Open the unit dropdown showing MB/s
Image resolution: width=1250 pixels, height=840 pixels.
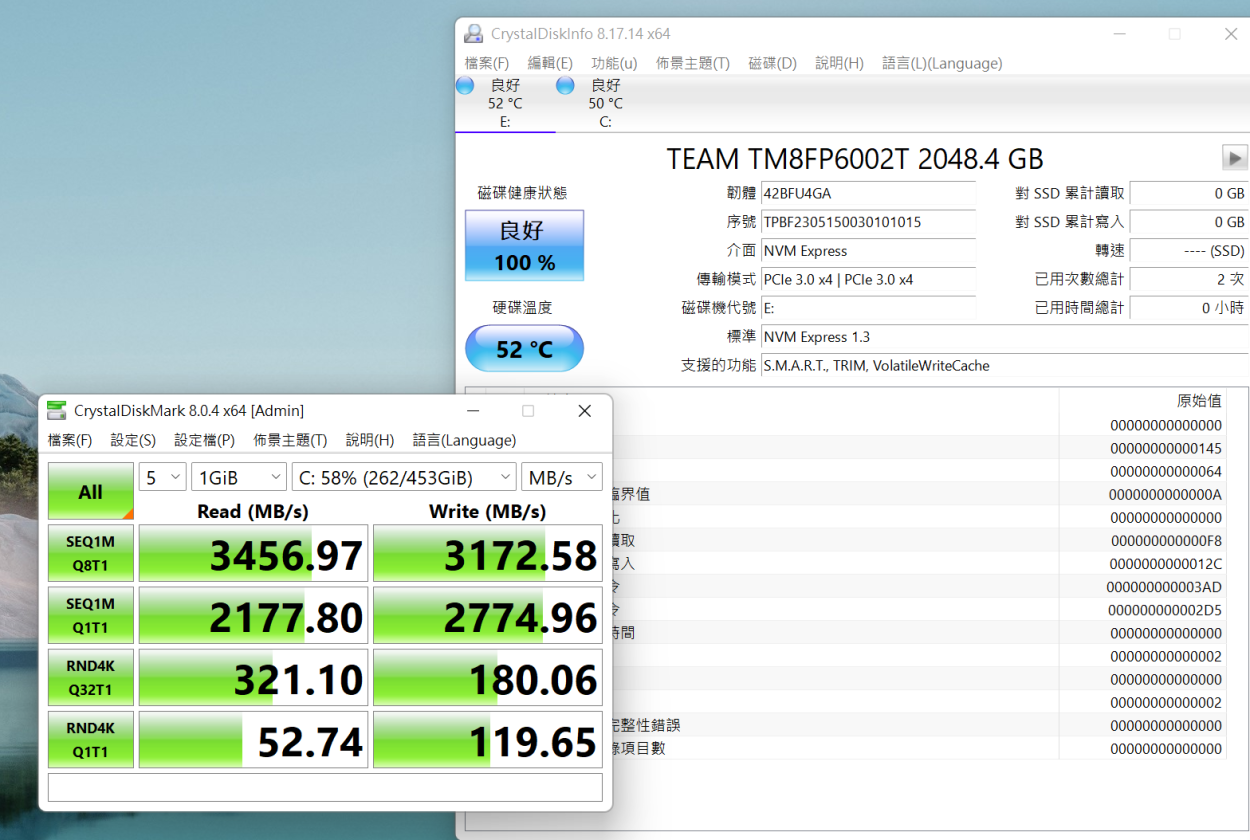coord(562,477)
